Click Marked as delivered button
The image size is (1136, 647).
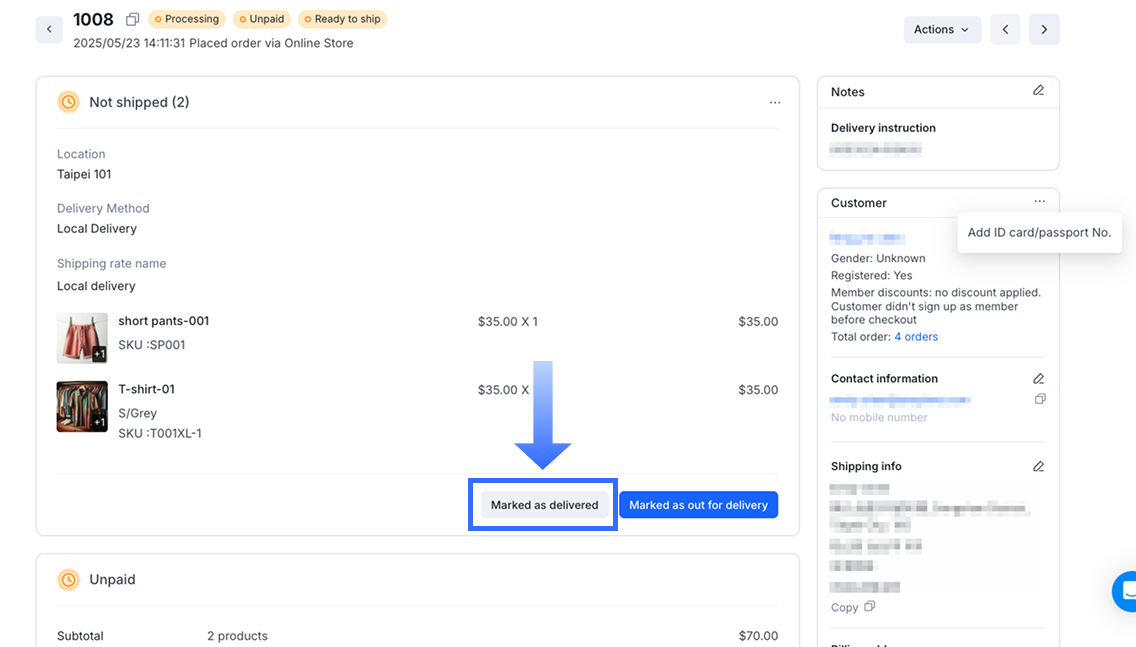pyautogui.click(x=544, y=505)
